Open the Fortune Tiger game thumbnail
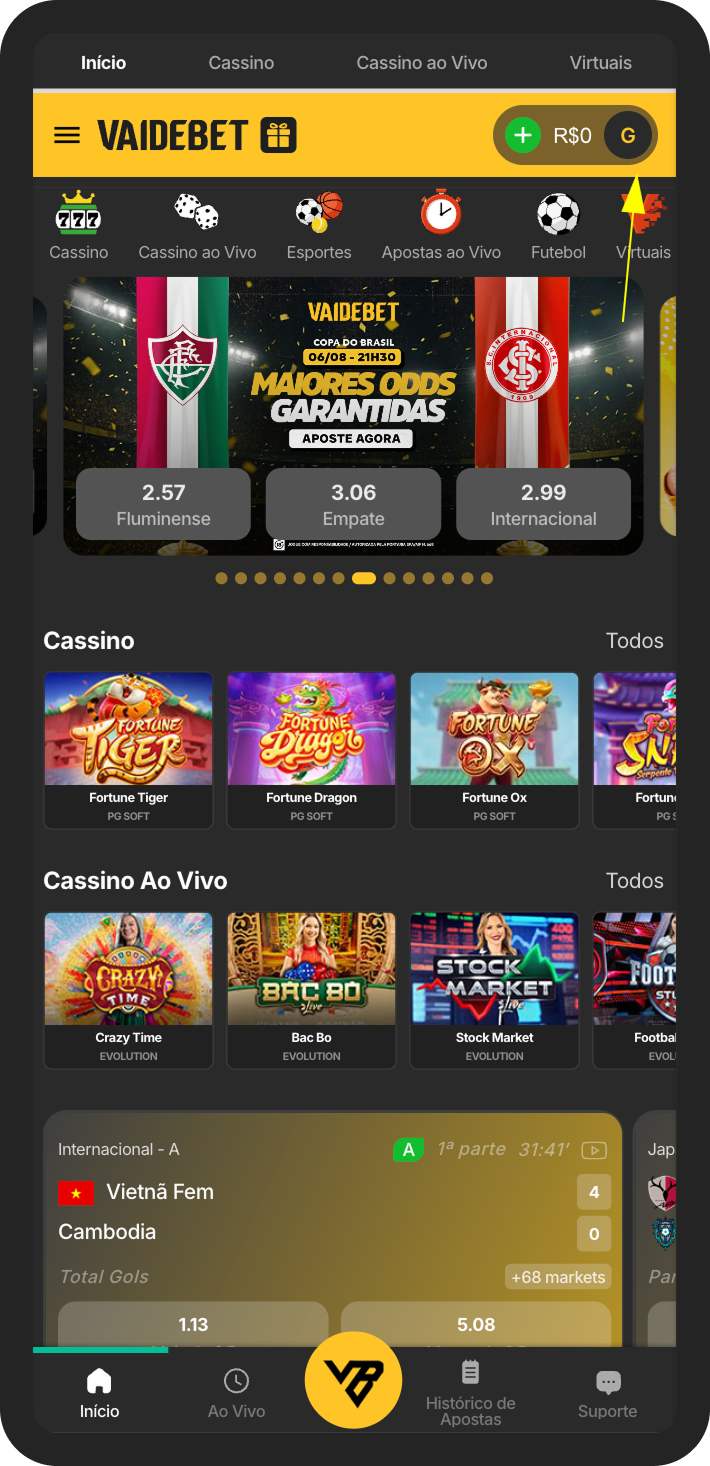 coord(128,750)
